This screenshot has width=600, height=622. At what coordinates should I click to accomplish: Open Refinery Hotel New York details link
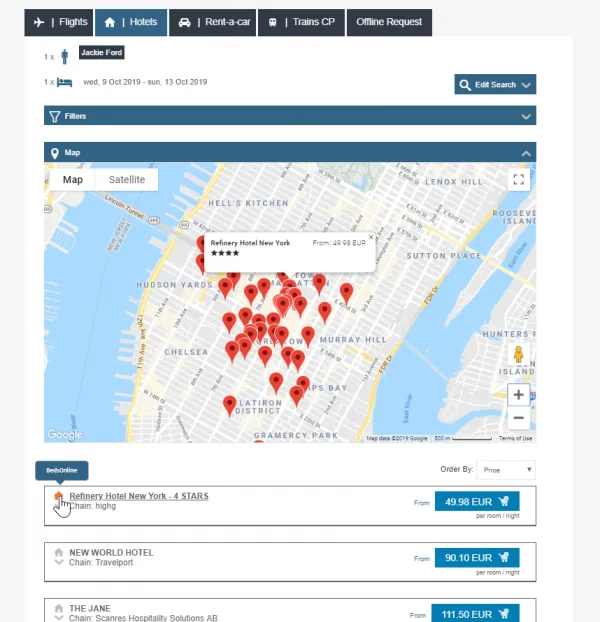pos(139,496)
